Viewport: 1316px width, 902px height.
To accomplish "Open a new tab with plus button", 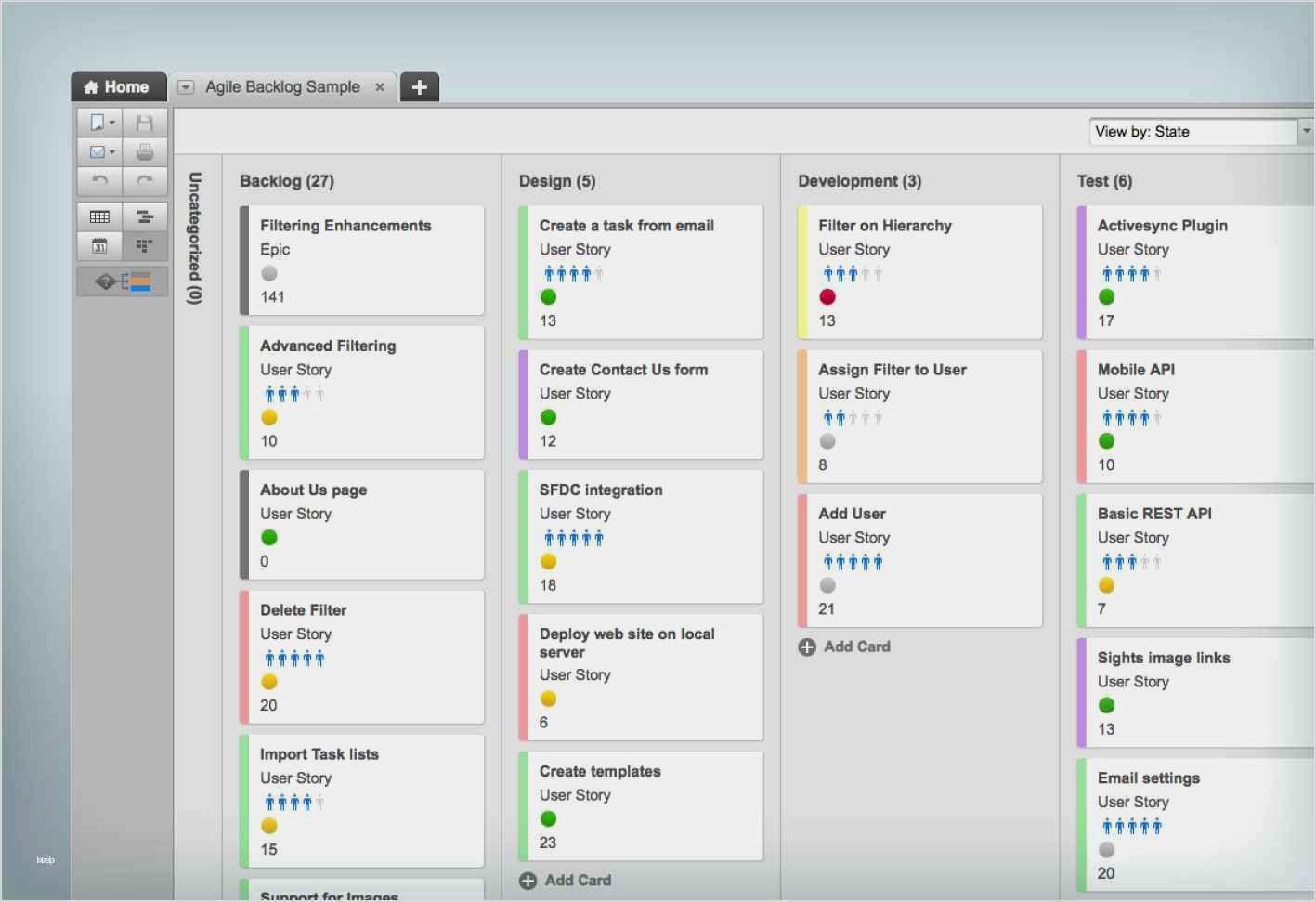I will (x=419, y=87).
